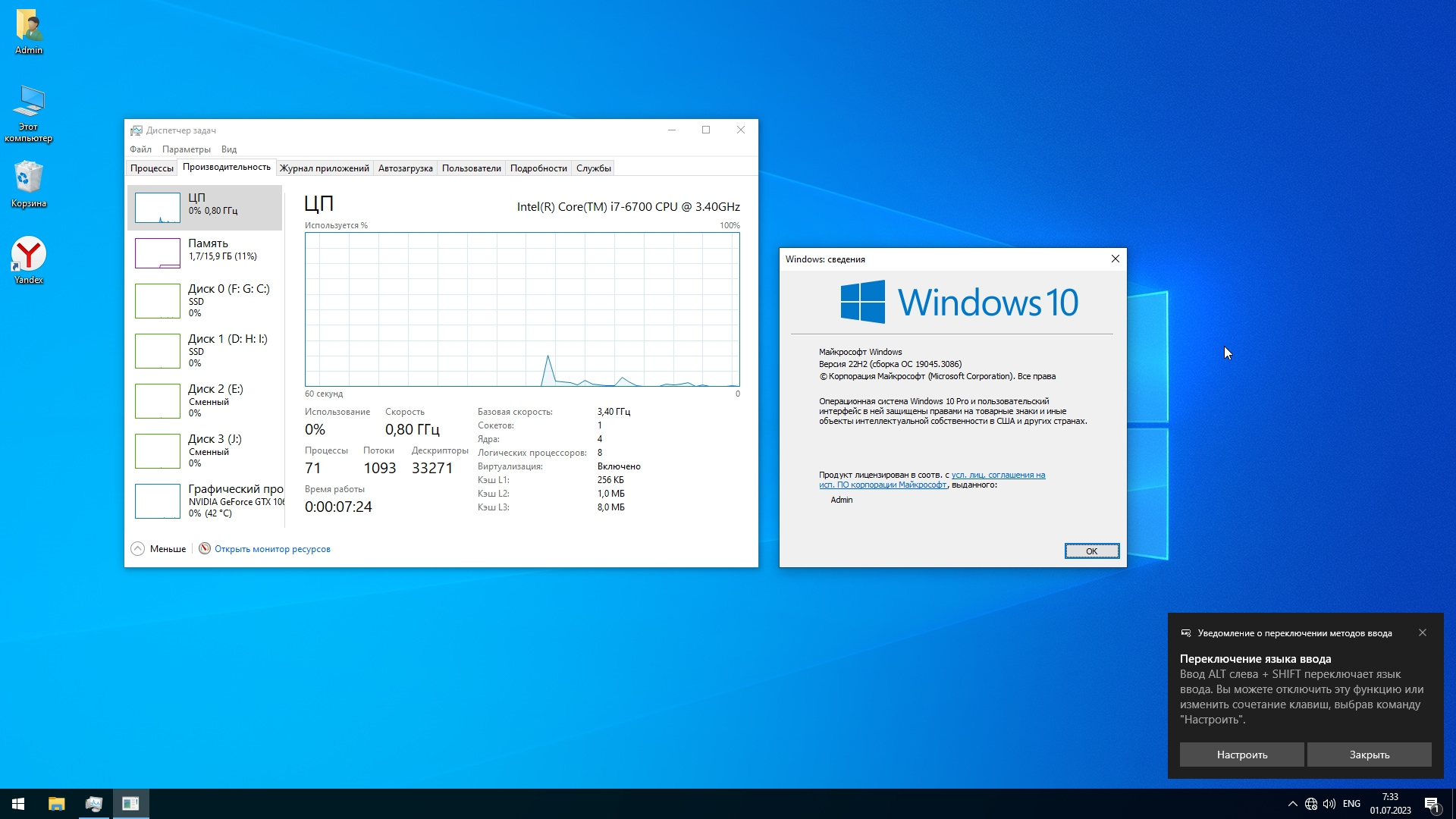The image size is (1456, 819).
Task: Click the network globe tray icon
Action: coord(1311,804)
